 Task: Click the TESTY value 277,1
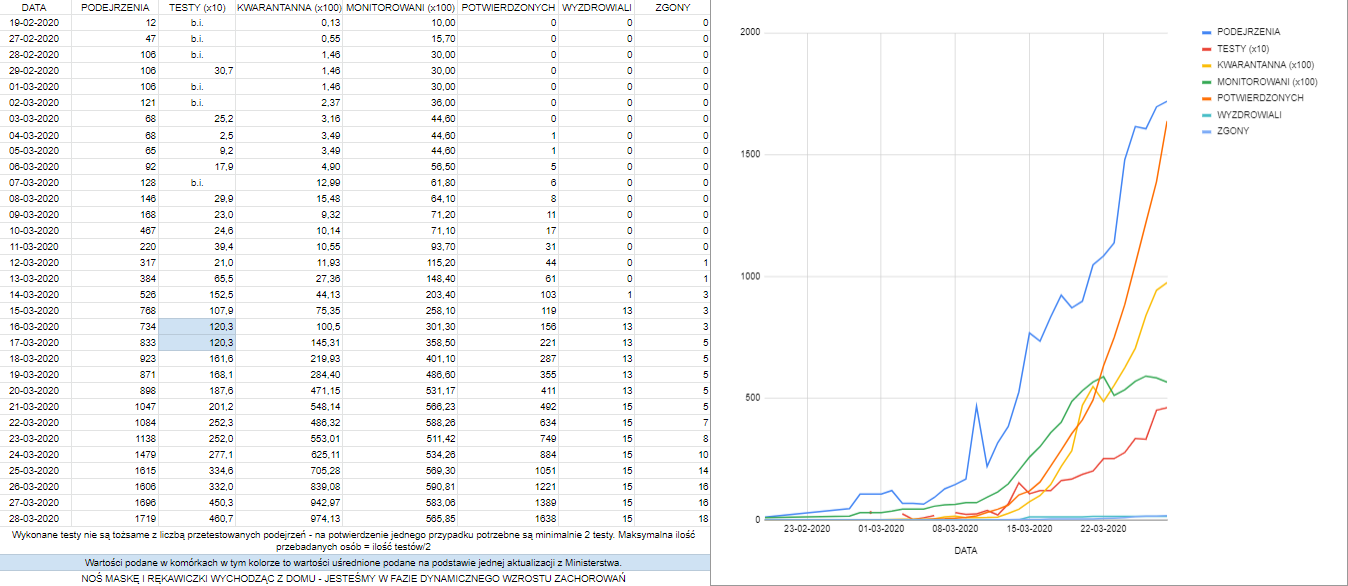[220, 455]
